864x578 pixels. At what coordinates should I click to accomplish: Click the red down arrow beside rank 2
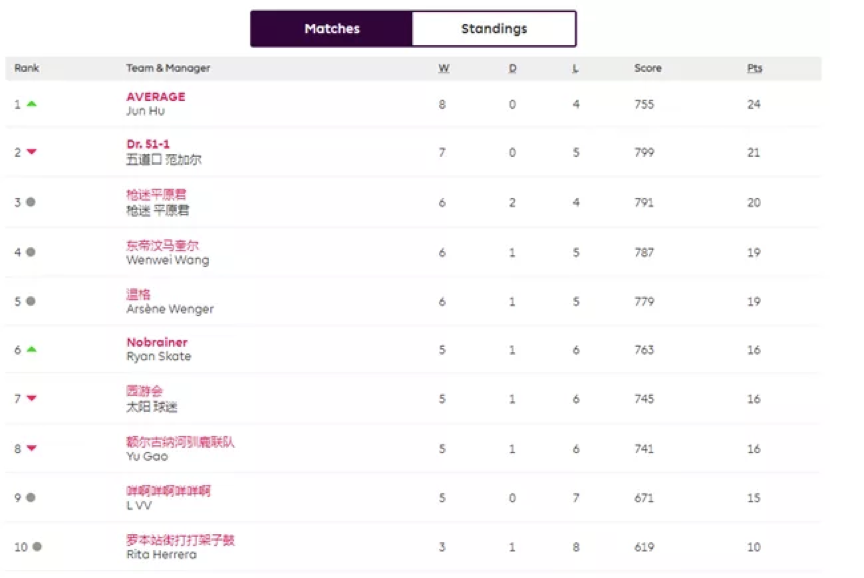point(32,152)
